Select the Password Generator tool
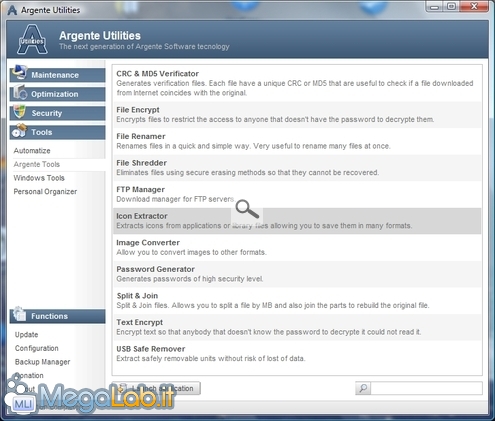The image size is (495, 421). pos(297,274)
